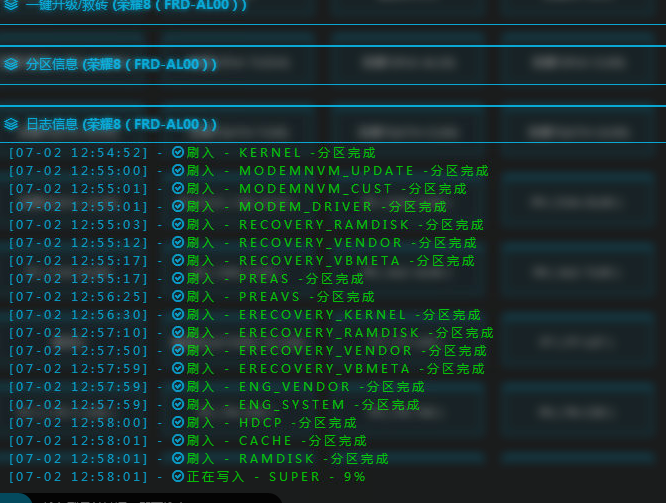Click check icon on the ERECOVERY_RAMDISK row
This screenshot has height=503, width=666.
point(178,332)
